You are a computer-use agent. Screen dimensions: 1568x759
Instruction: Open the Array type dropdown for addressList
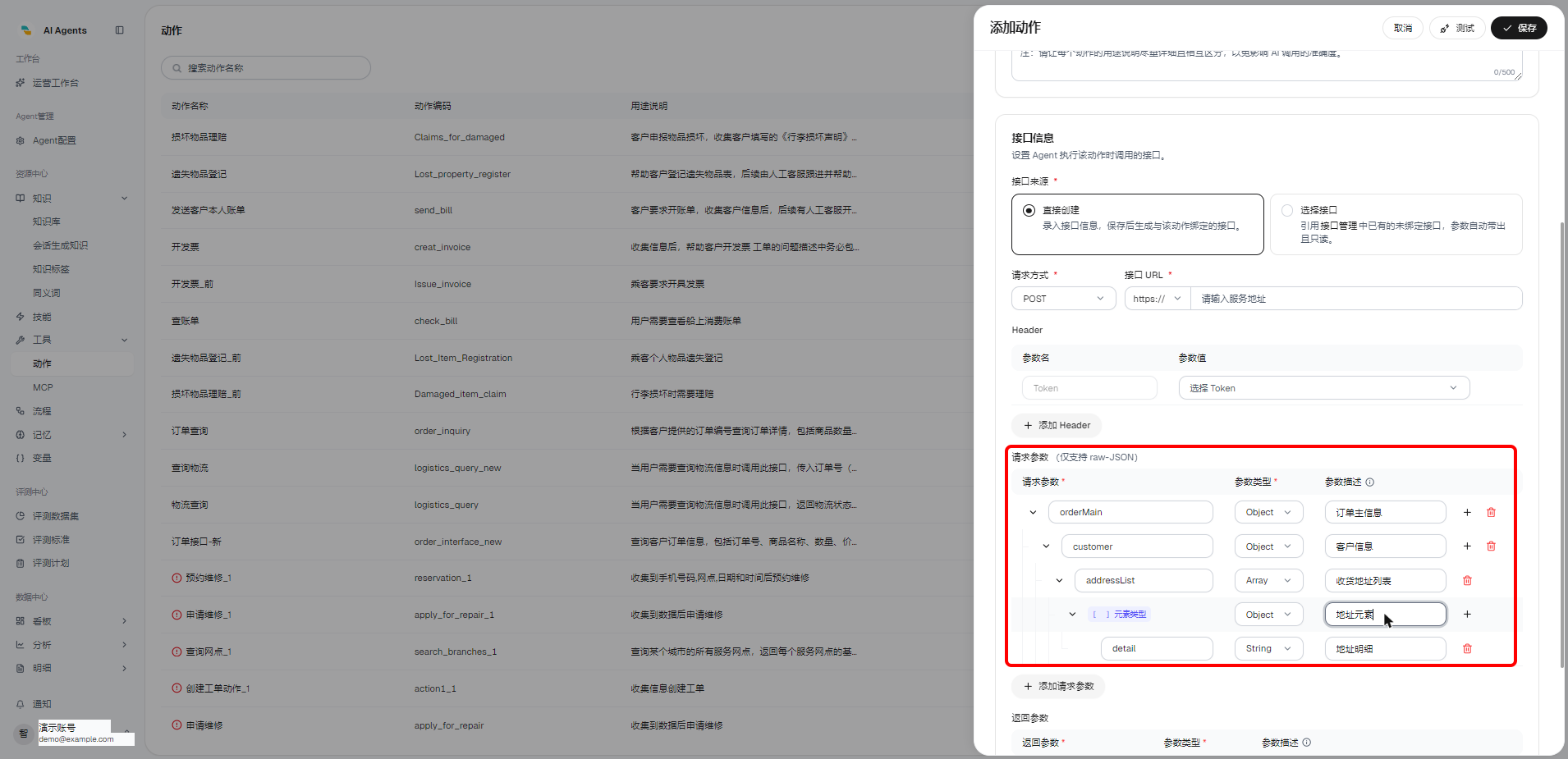point(1269,580)
